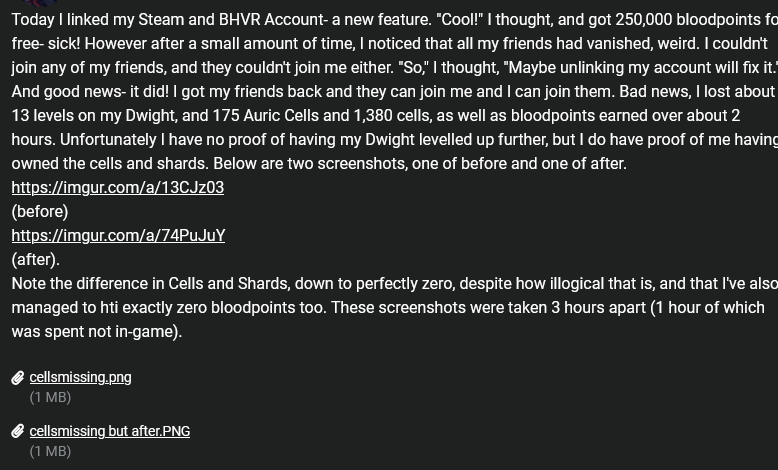Click the phrase "3 hours apart"
The width and height of the screenshot is (778, 470).
(x=598, y=308)
